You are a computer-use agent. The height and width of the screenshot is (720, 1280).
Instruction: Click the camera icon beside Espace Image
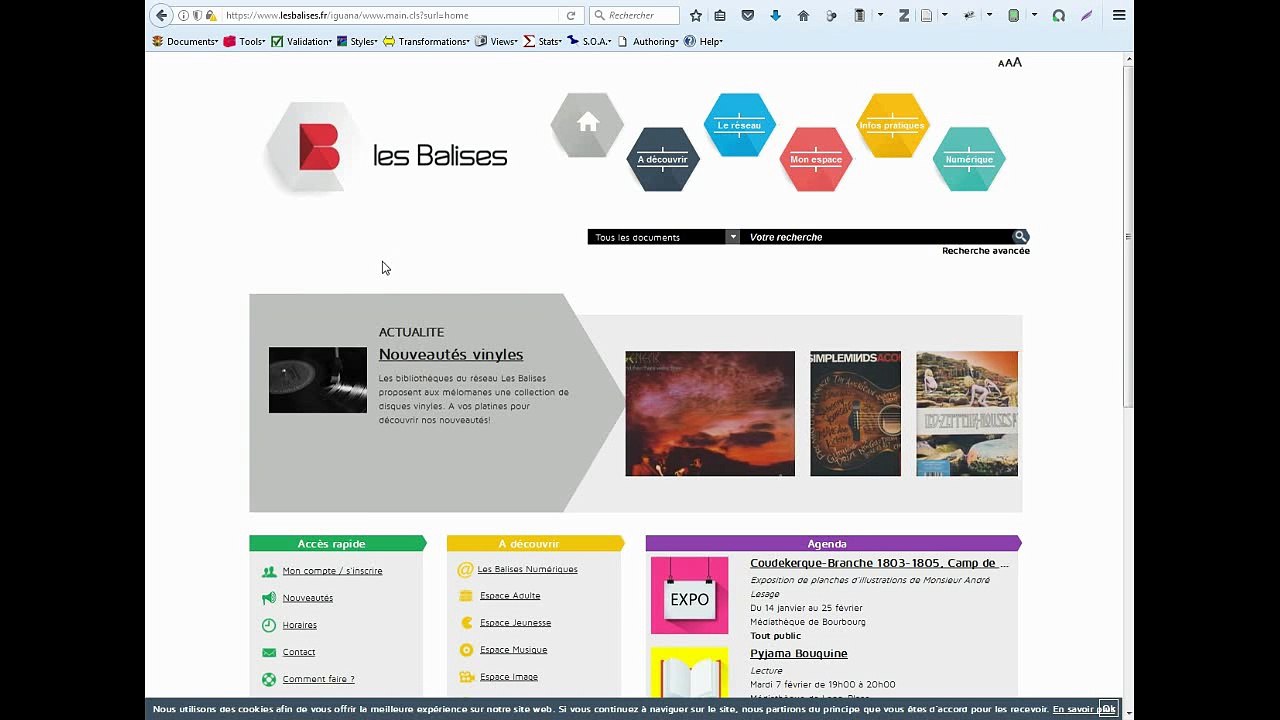pos(466,677)
